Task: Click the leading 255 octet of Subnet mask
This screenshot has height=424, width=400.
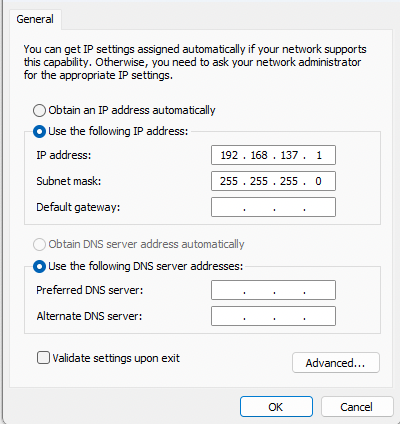Action: coord(229,181)
